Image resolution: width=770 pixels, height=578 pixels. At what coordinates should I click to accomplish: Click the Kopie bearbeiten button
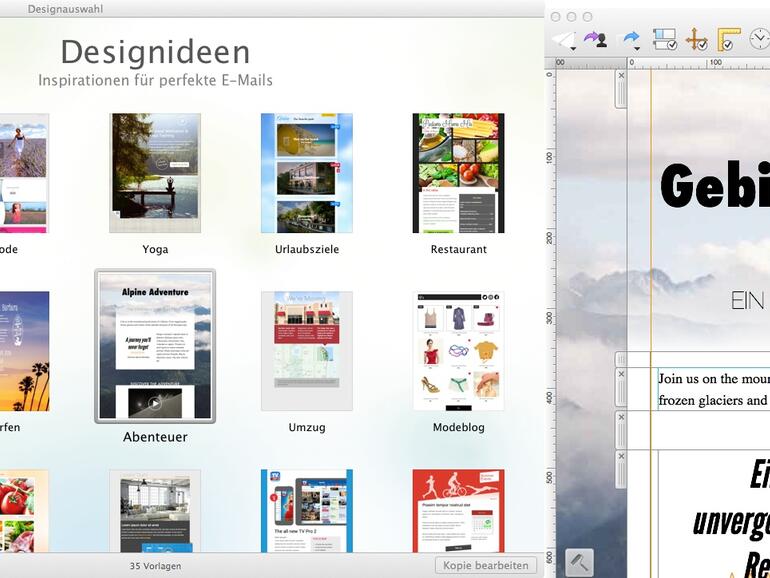(x=486, y=565)
